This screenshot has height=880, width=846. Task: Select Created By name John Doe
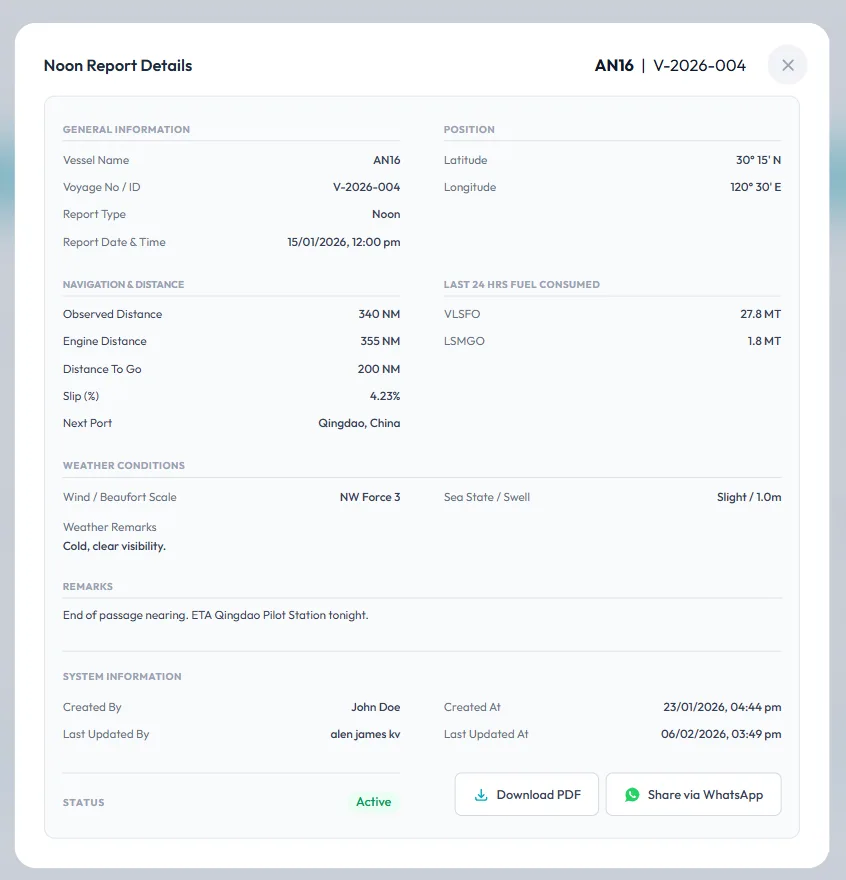coord(375,707)
